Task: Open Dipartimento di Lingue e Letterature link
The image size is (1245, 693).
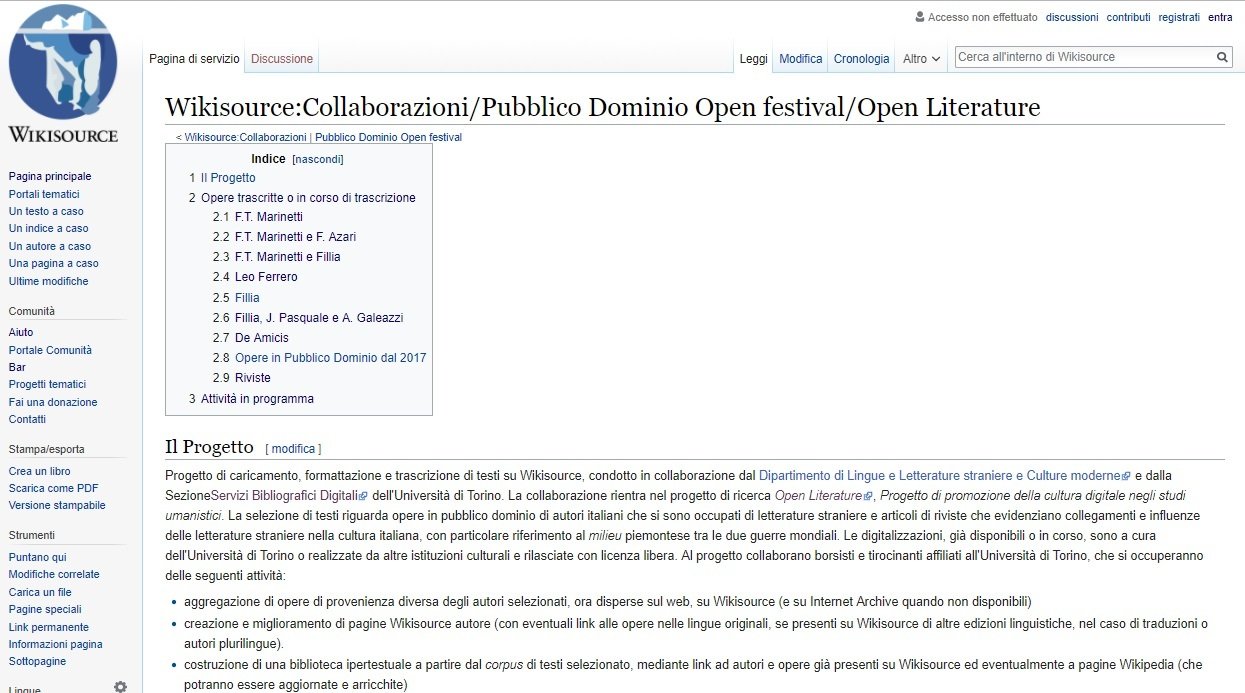Action: pos(939,477)
